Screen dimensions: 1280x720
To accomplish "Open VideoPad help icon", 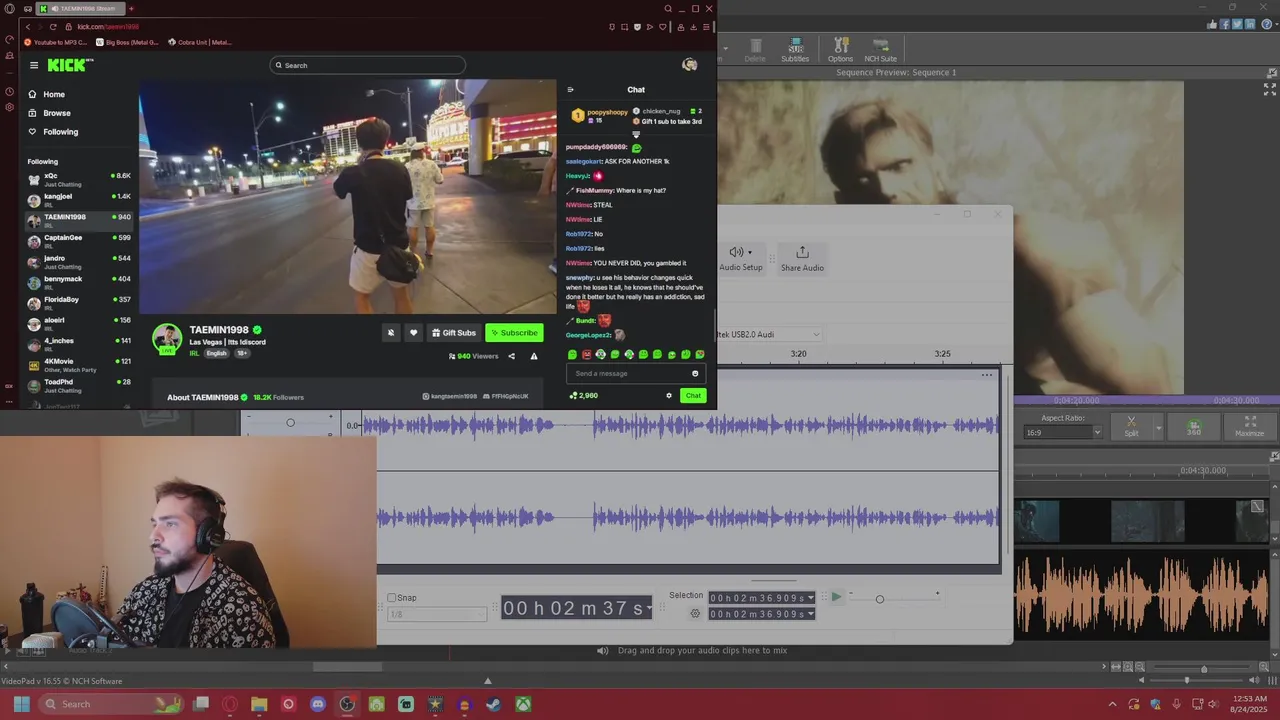I will point(1269,24).
